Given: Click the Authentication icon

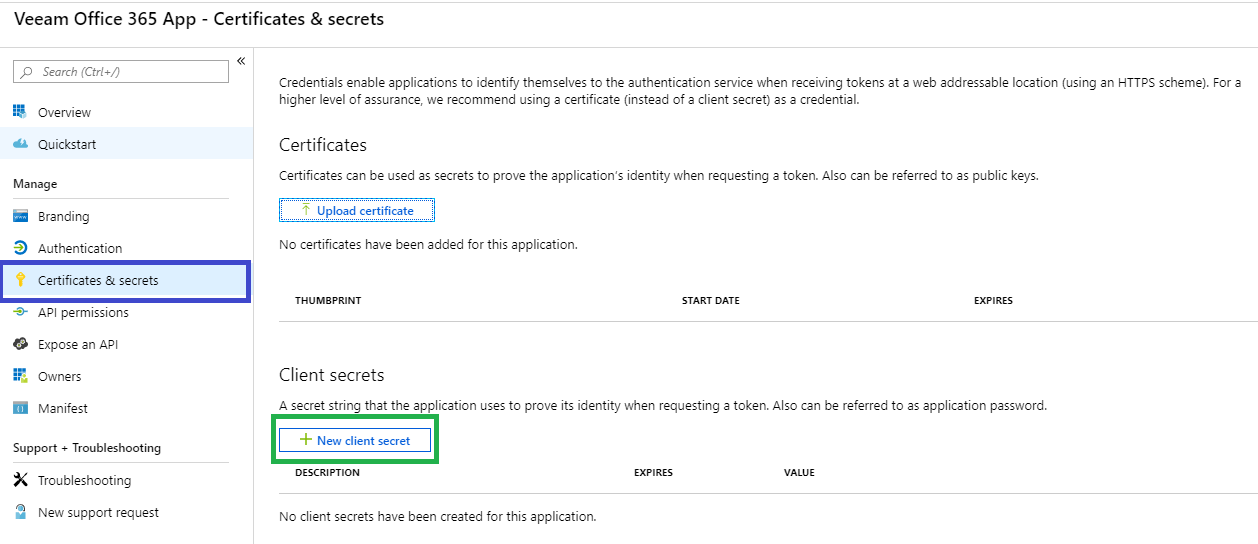Looking at the screenshot, I should point(20,248).
